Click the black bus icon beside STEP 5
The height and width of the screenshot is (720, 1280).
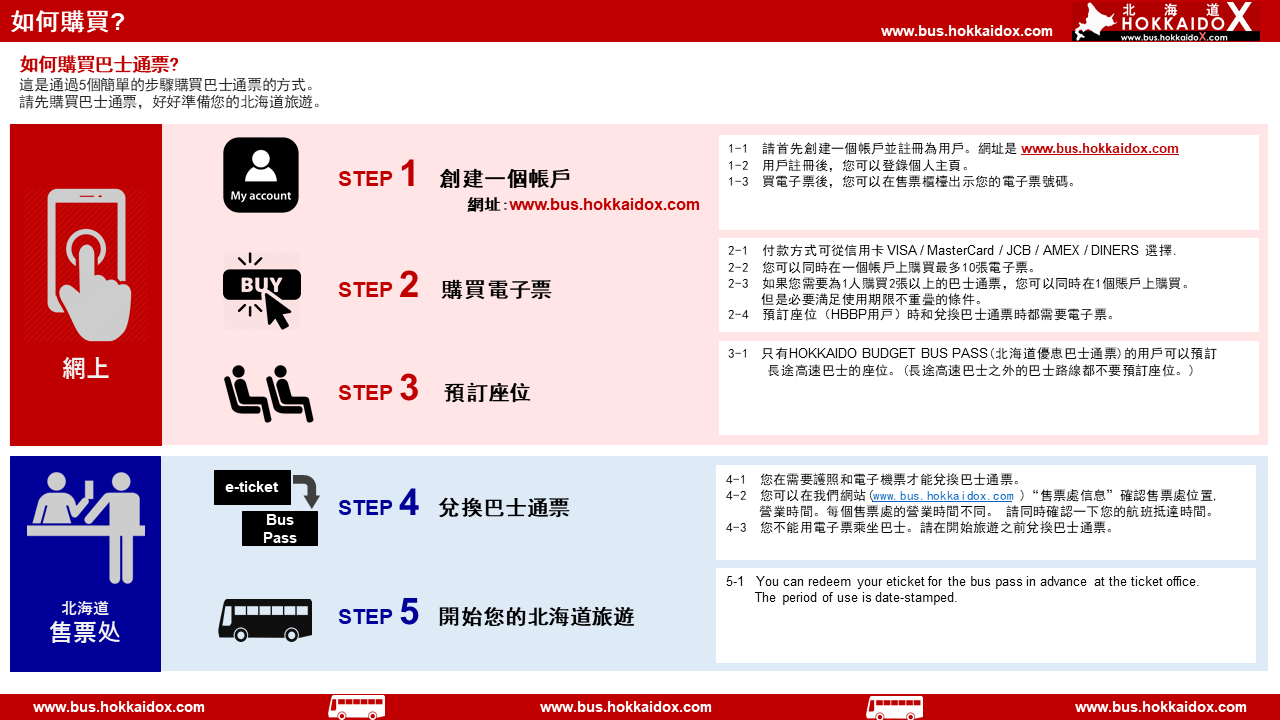coord(265,620)
